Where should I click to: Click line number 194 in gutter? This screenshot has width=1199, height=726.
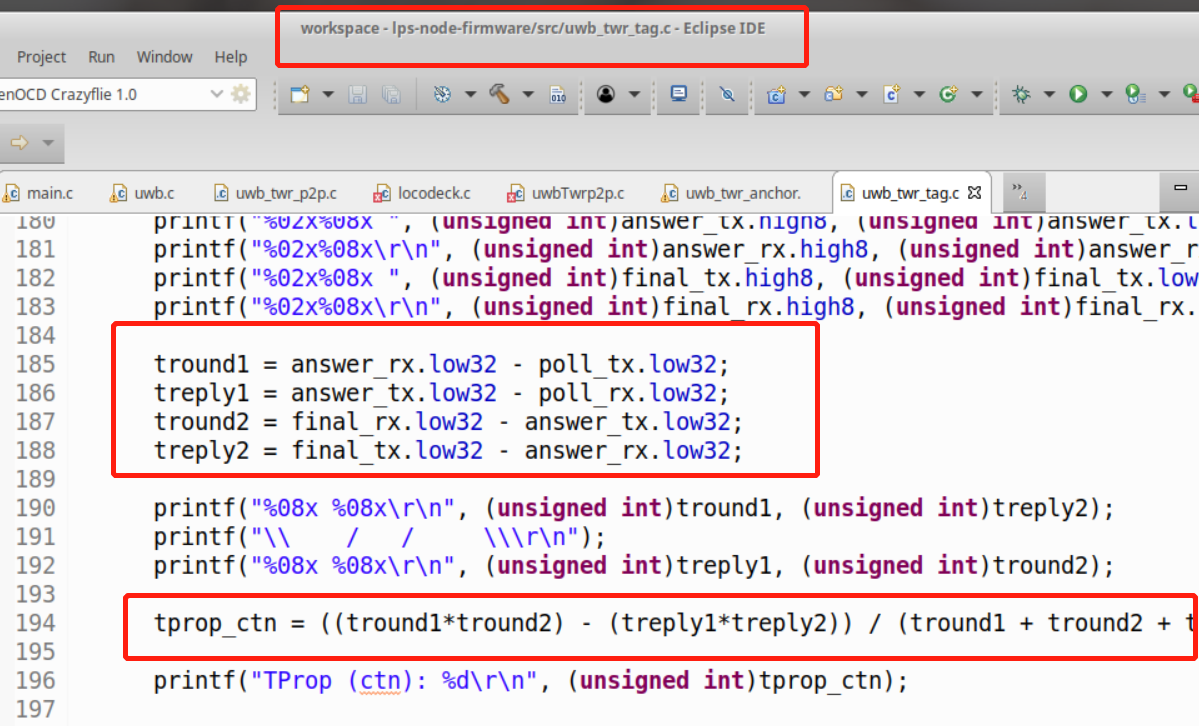pos(35,623)
